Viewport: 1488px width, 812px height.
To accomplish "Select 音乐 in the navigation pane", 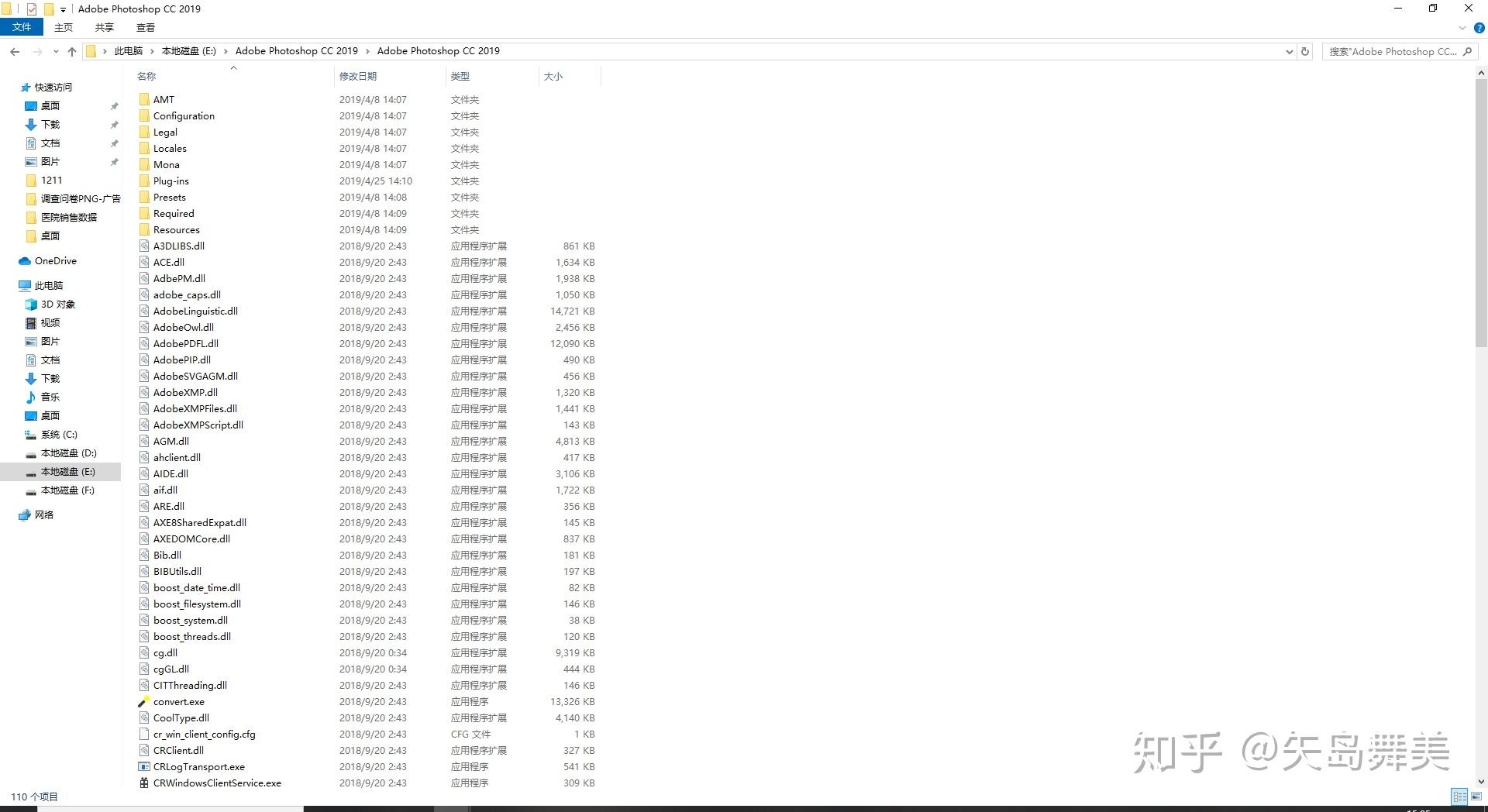I will (x=50, y=397).
